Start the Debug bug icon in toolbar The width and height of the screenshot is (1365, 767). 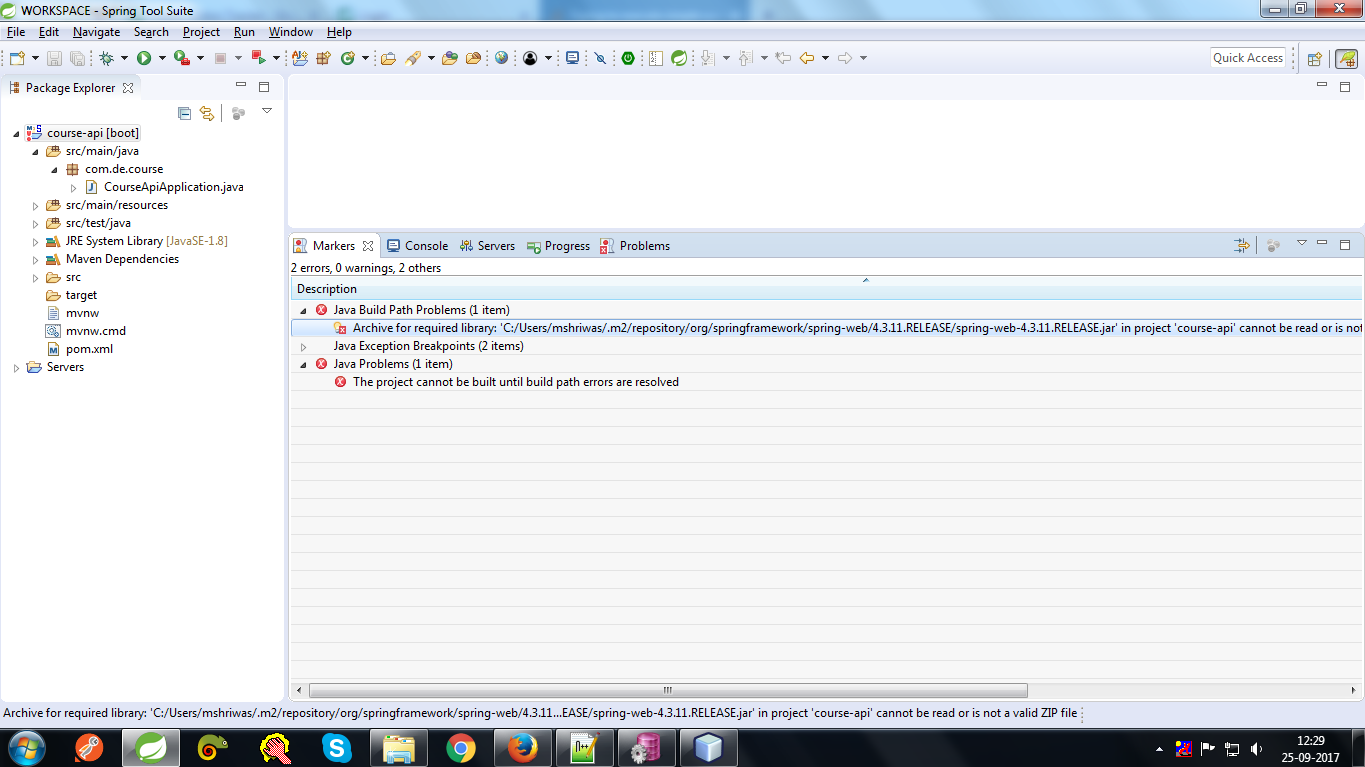pos(106,58)
